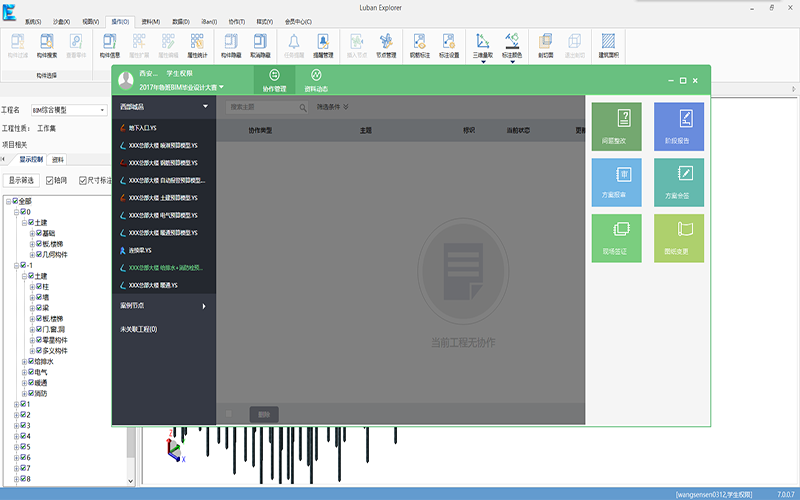The height and width of the screenshot is (500, 800).
Task: Click the 钢筋标注 ribbon icon
Action: click(419, 45)
